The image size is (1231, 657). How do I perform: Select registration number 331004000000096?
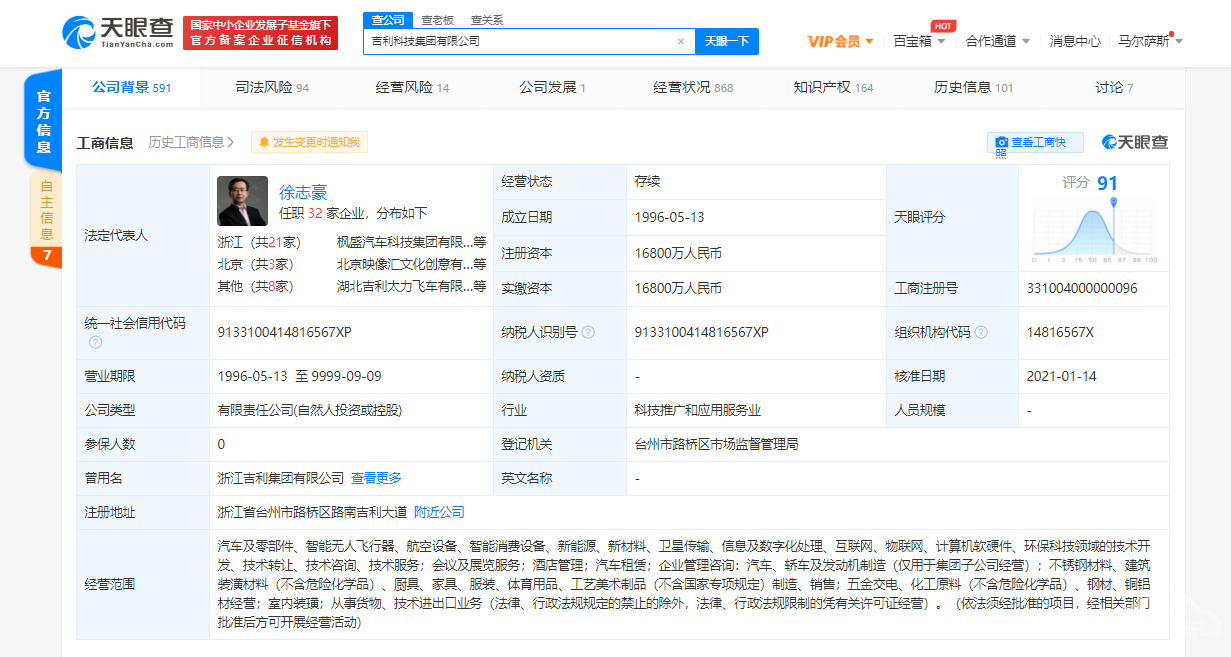(1081, 288)
